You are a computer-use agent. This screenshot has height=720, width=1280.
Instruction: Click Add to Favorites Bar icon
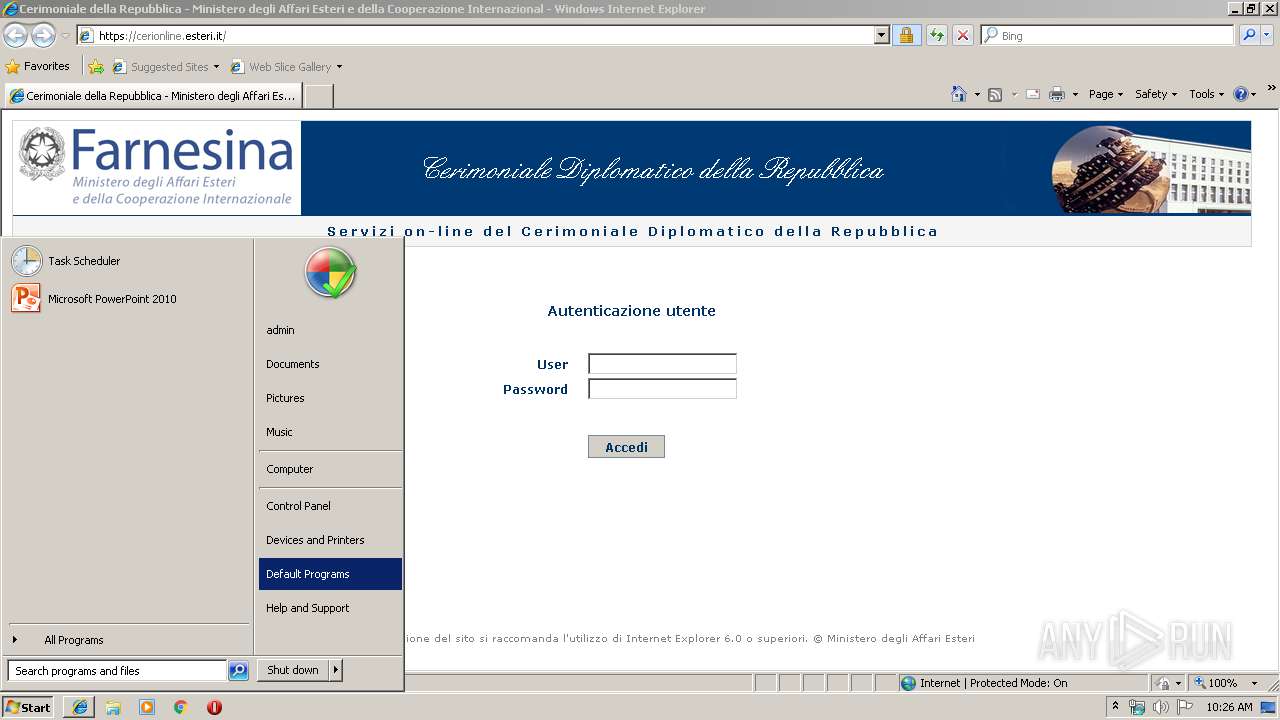point(96,67)
